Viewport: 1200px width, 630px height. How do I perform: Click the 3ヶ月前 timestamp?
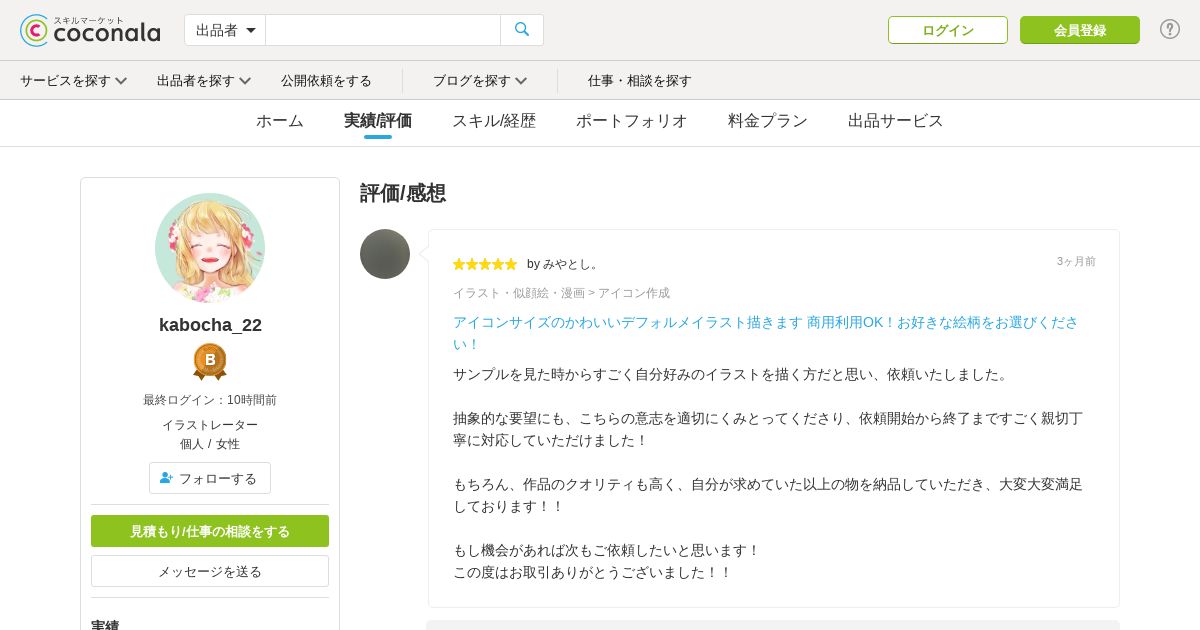(x=1076, y=261)
